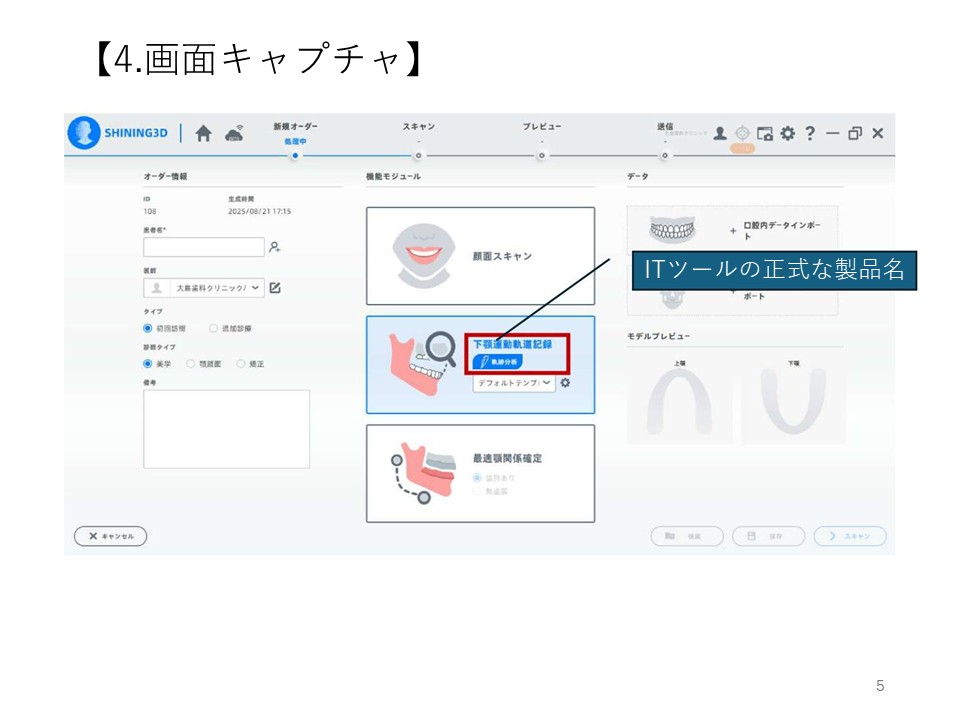Click the 軌跡分析 blue button

(x=497, y=362)
